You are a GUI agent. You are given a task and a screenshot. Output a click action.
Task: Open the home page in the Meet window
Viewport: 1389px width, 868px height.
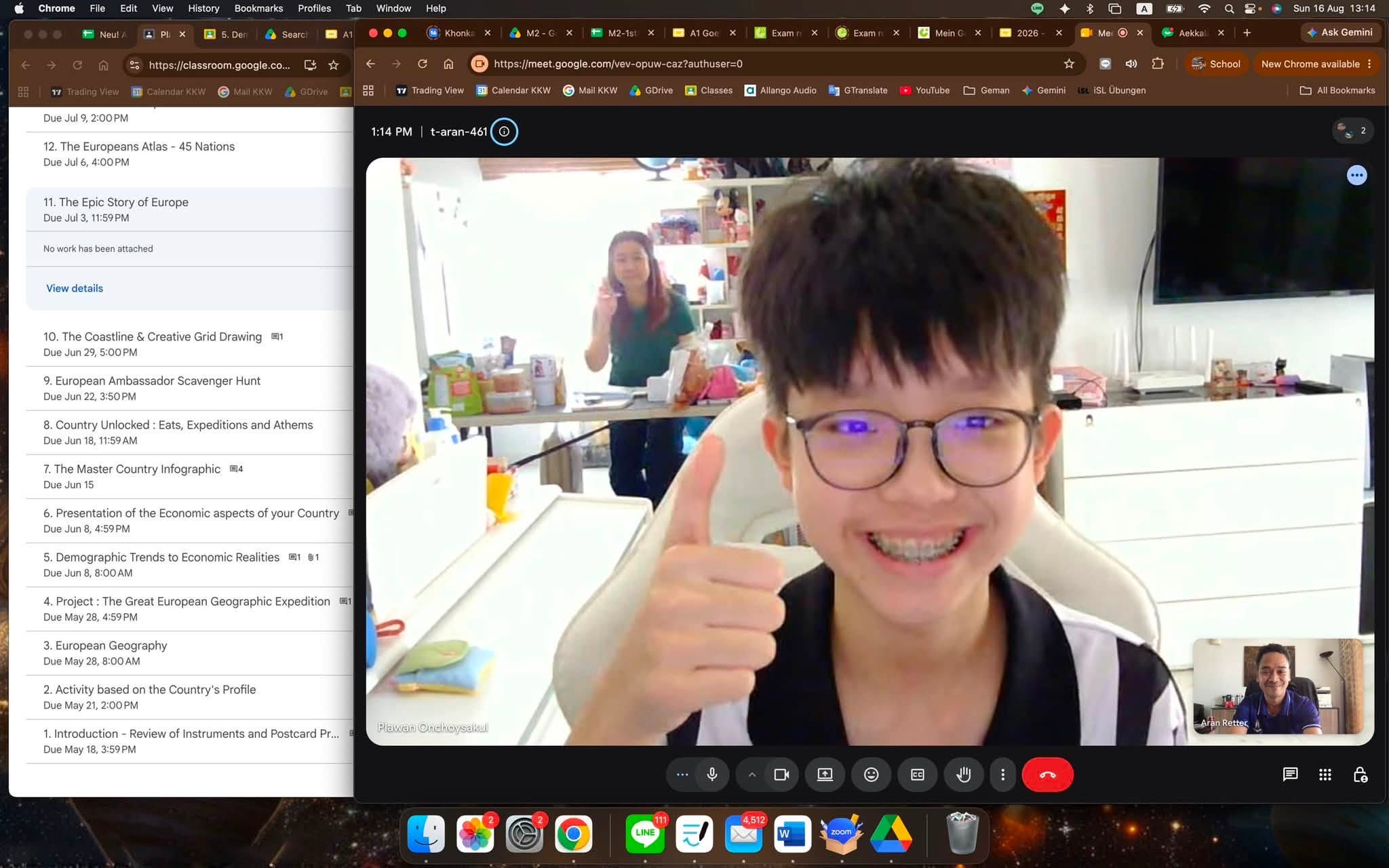[448, 64]
